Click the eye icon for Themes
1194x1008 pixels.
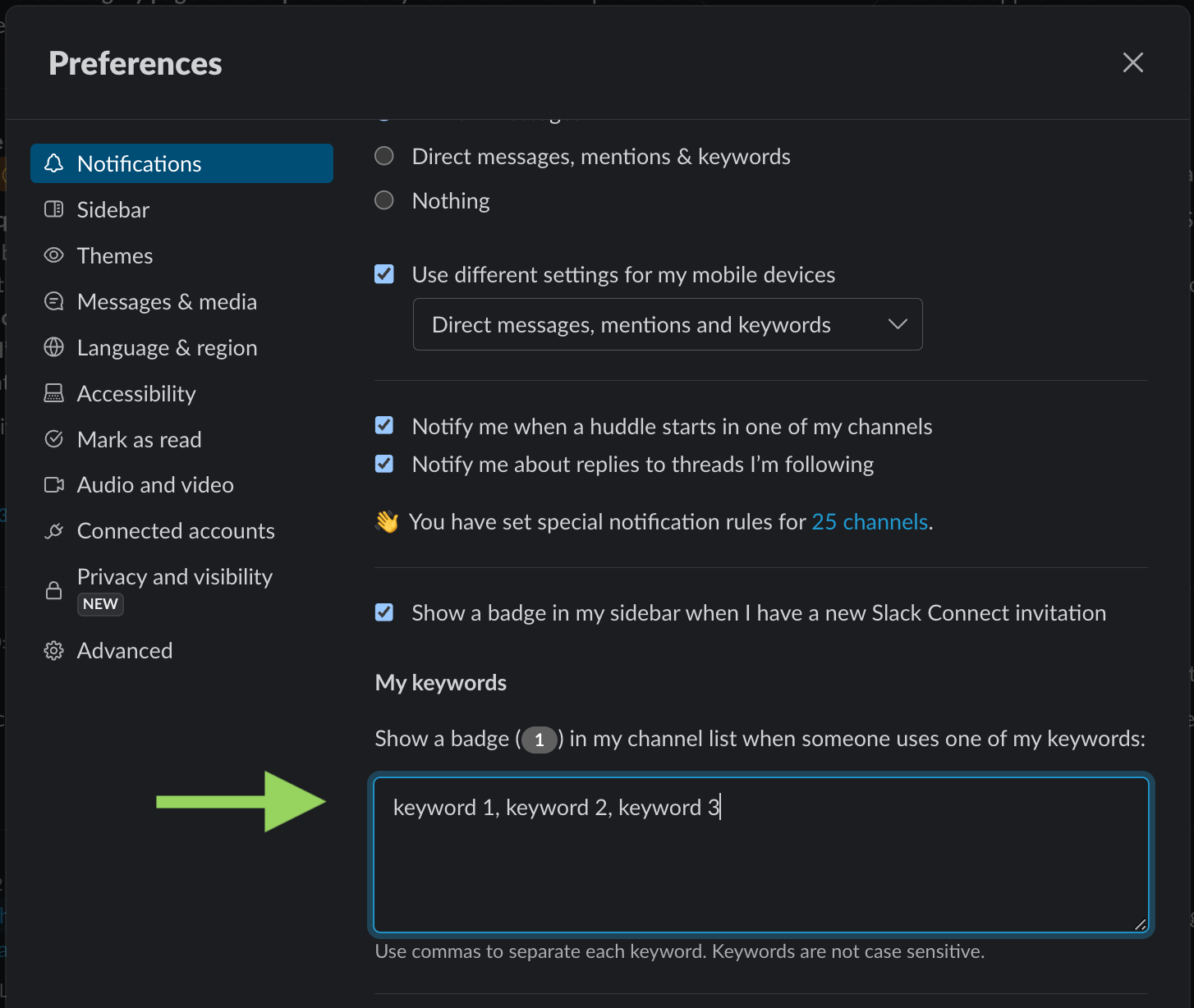54,255
